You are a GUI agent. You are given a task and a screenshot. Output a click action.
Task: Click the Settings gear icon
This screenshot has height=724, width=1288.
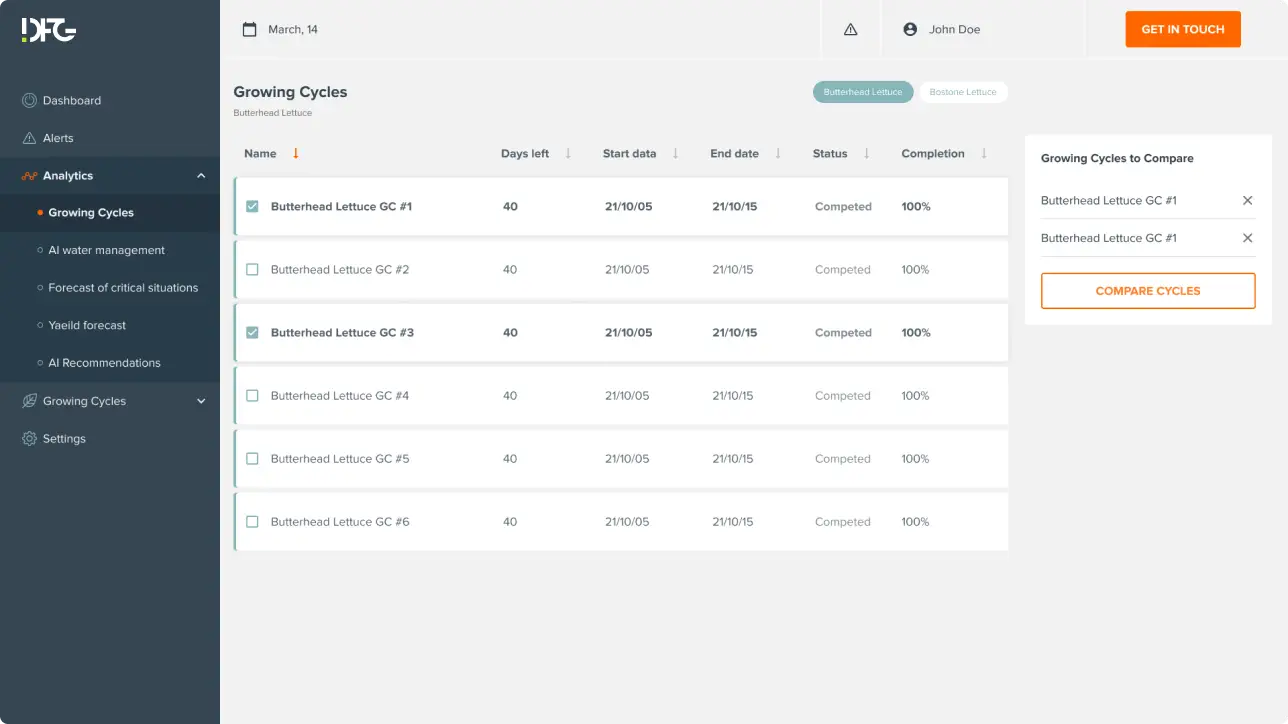point(29,439)
